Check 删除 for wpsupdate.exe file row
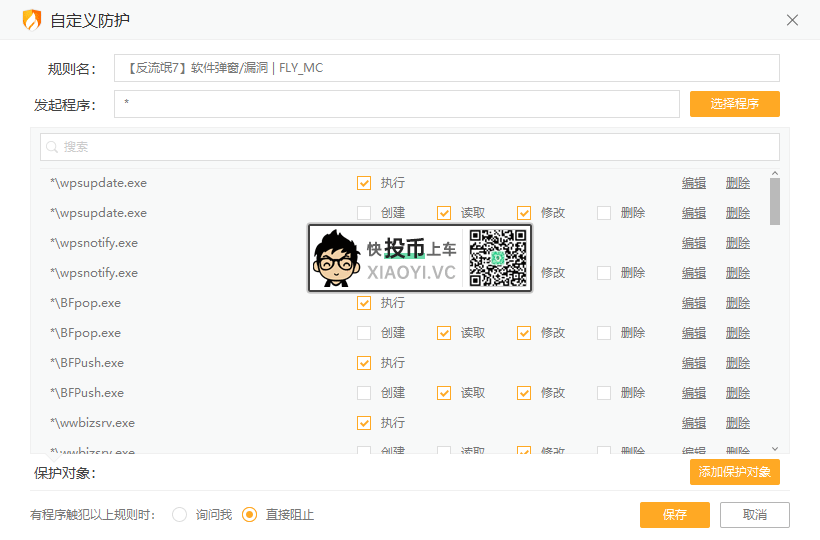Screen dimensions: 820x540 point(604,213)
